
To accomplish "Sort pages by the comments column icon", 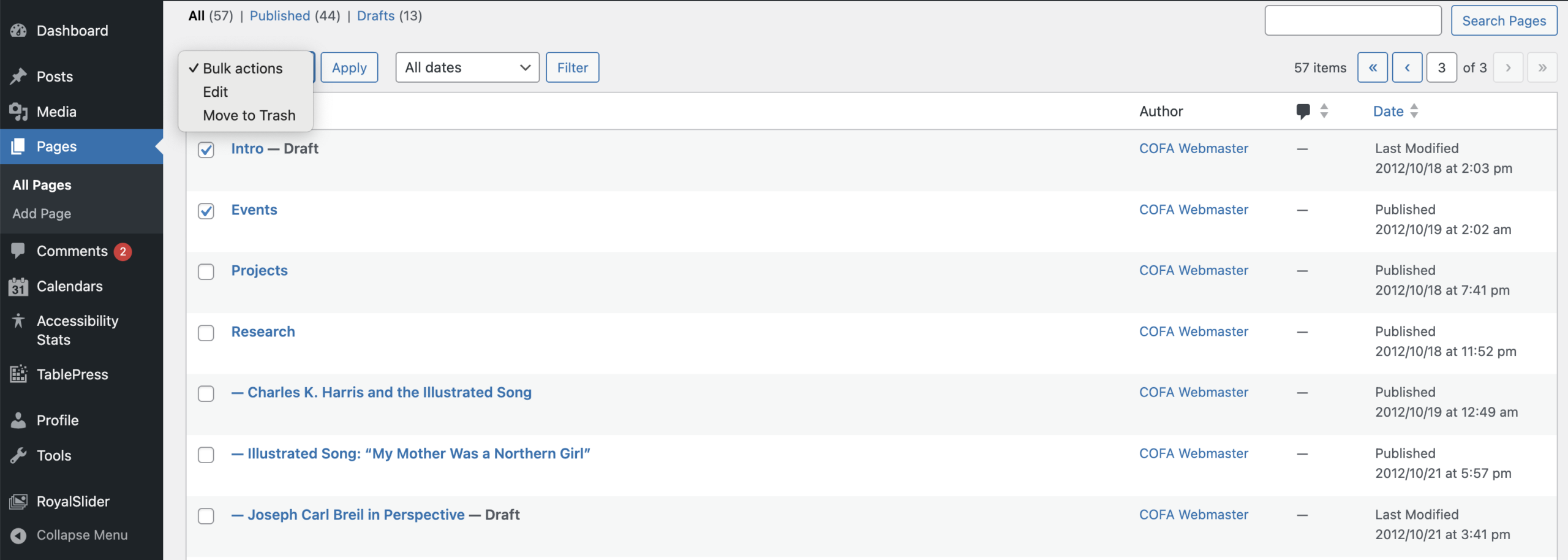I will [x=1303, y=111].
